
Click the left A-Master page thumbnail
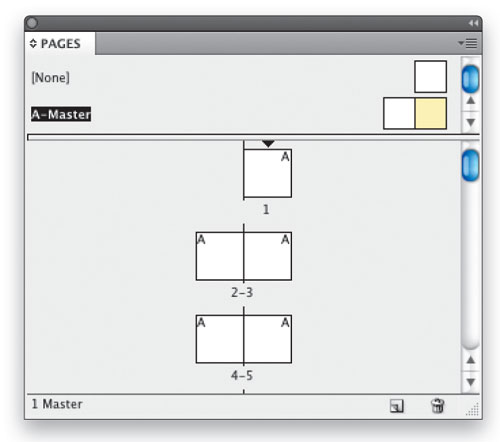click(x=399, y=113)
